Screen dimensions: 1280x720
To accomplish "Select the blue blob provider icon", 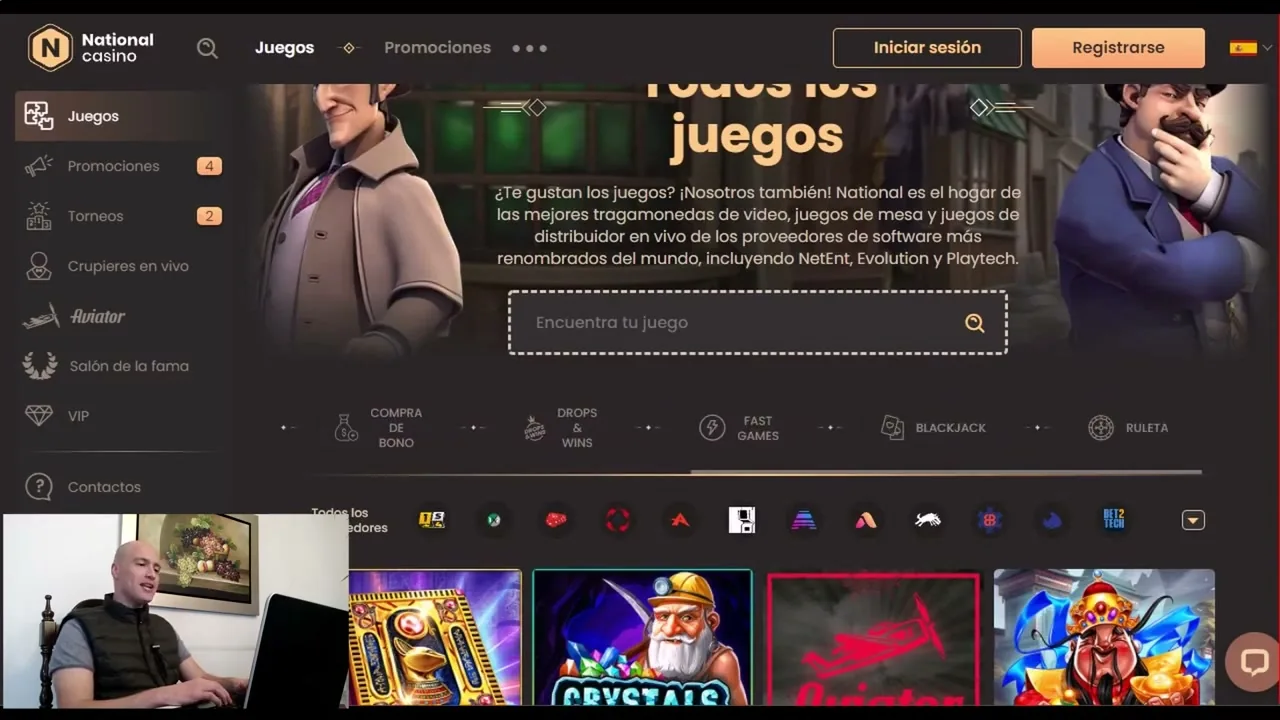I will click(x=1052, y=520).
